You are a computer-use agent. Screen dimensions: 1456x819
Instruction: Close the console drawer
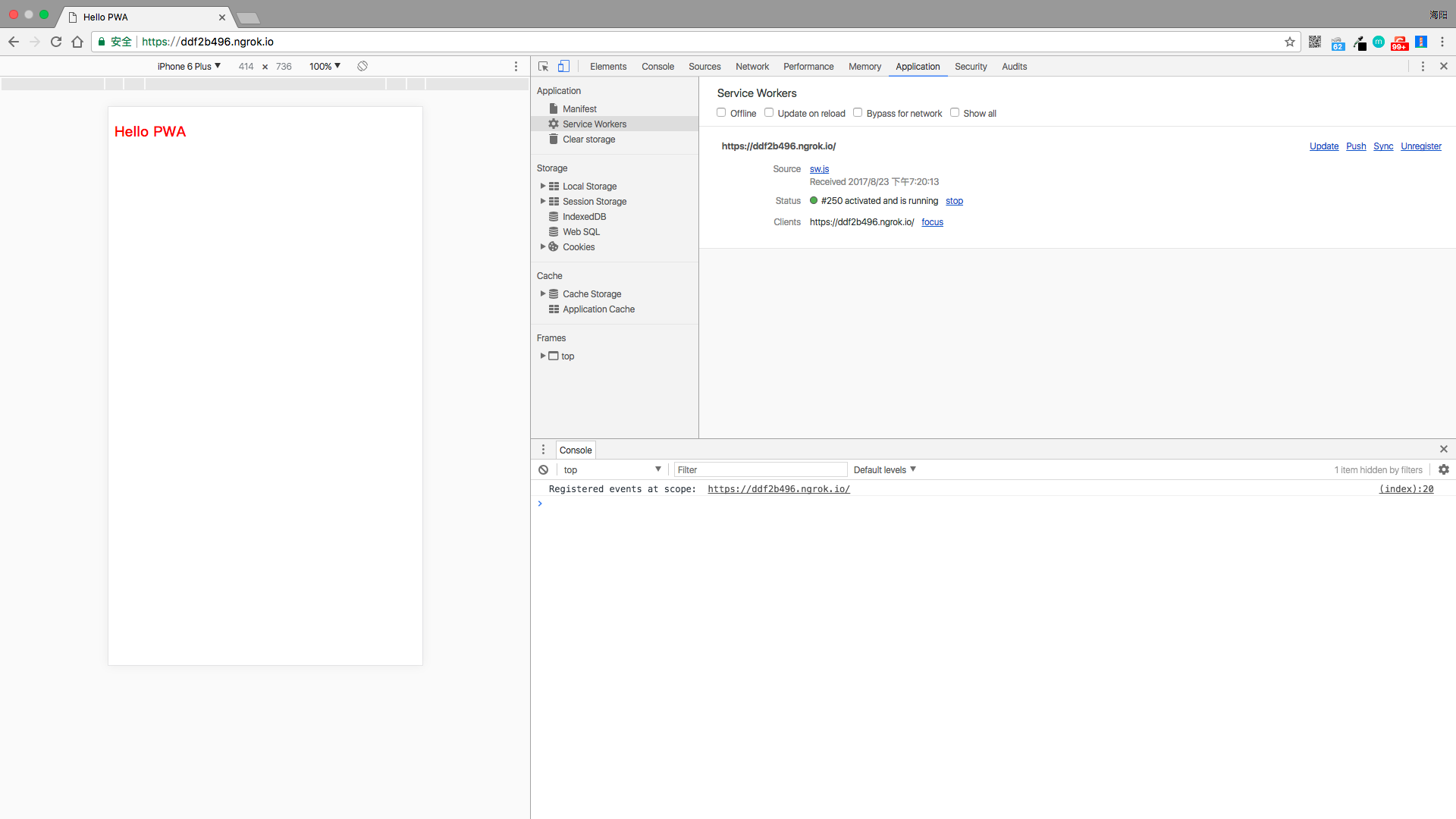[1444, 449]
